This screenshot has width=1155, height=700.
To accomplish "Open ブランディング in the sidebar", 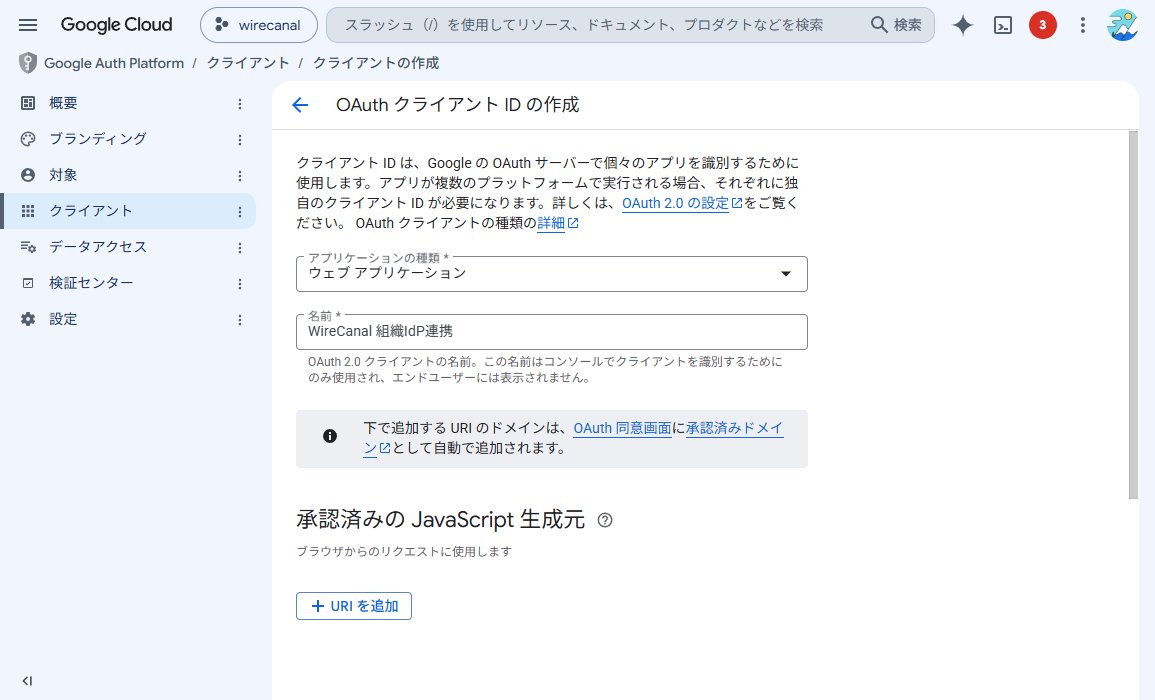I will [x=129, y=139].
